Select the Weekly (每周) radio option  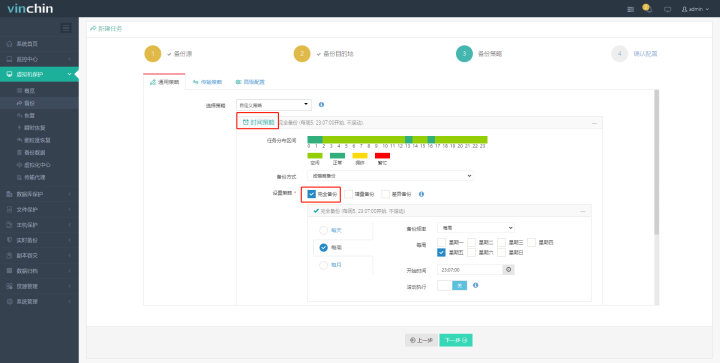[323, 248]
